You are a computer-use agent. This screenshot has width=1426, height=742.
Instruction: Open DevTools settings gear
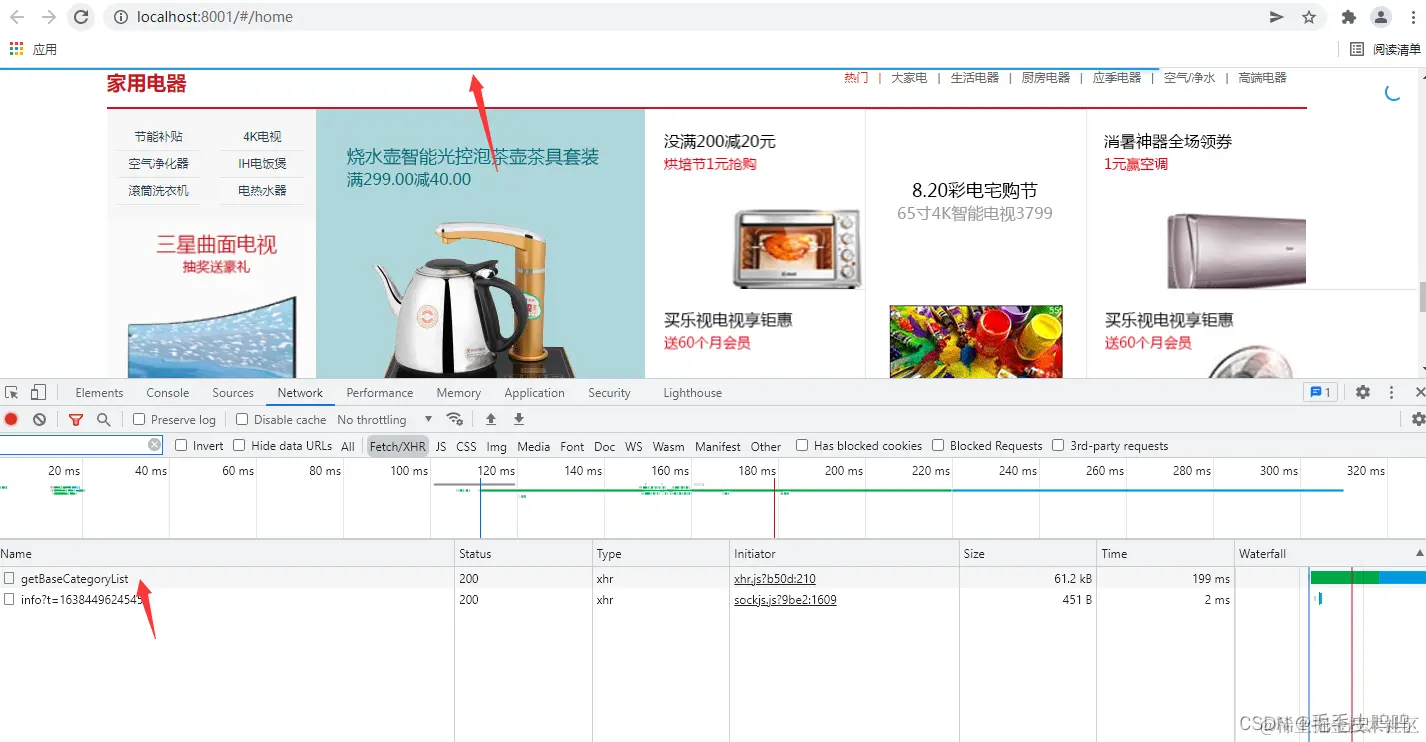[1362, 392]
